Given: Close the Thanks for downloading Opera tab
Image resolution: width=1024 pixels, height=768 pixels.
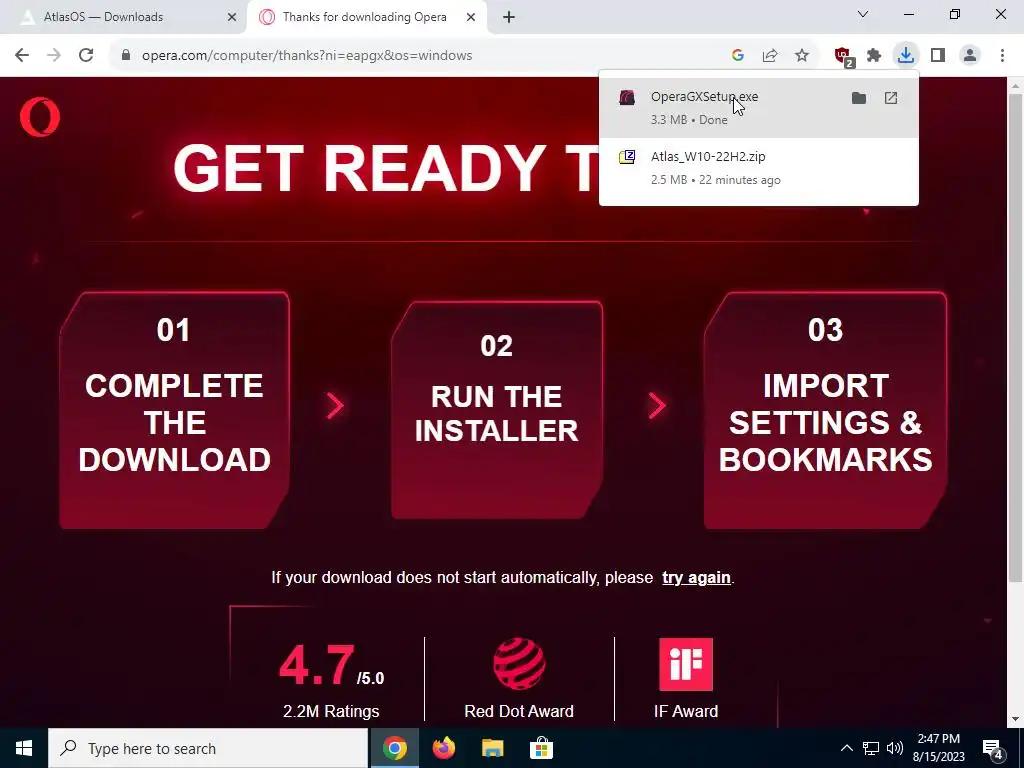Looking at the screenshot, I should 471,17.
